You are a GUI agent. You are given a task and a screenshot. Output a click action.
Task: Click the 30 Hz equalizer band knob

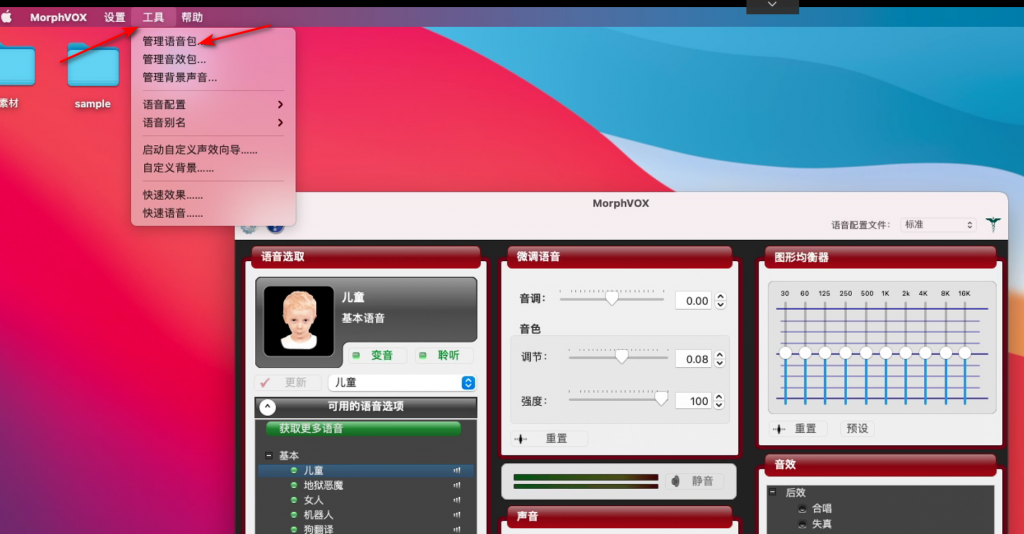(x=785, y=353)
